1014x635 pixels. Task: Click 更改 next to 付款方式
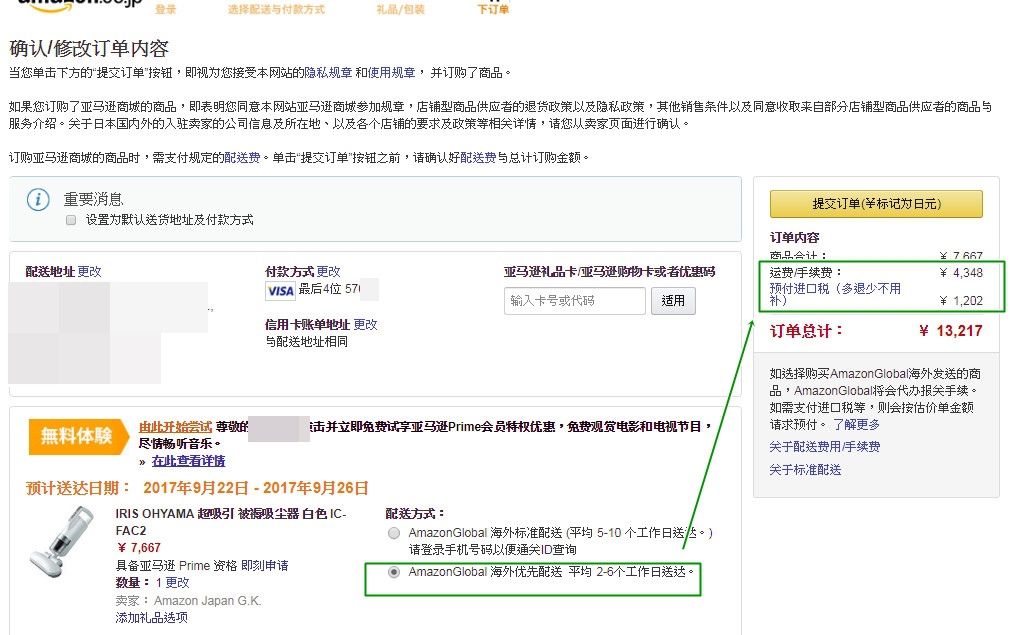point(329,272)
